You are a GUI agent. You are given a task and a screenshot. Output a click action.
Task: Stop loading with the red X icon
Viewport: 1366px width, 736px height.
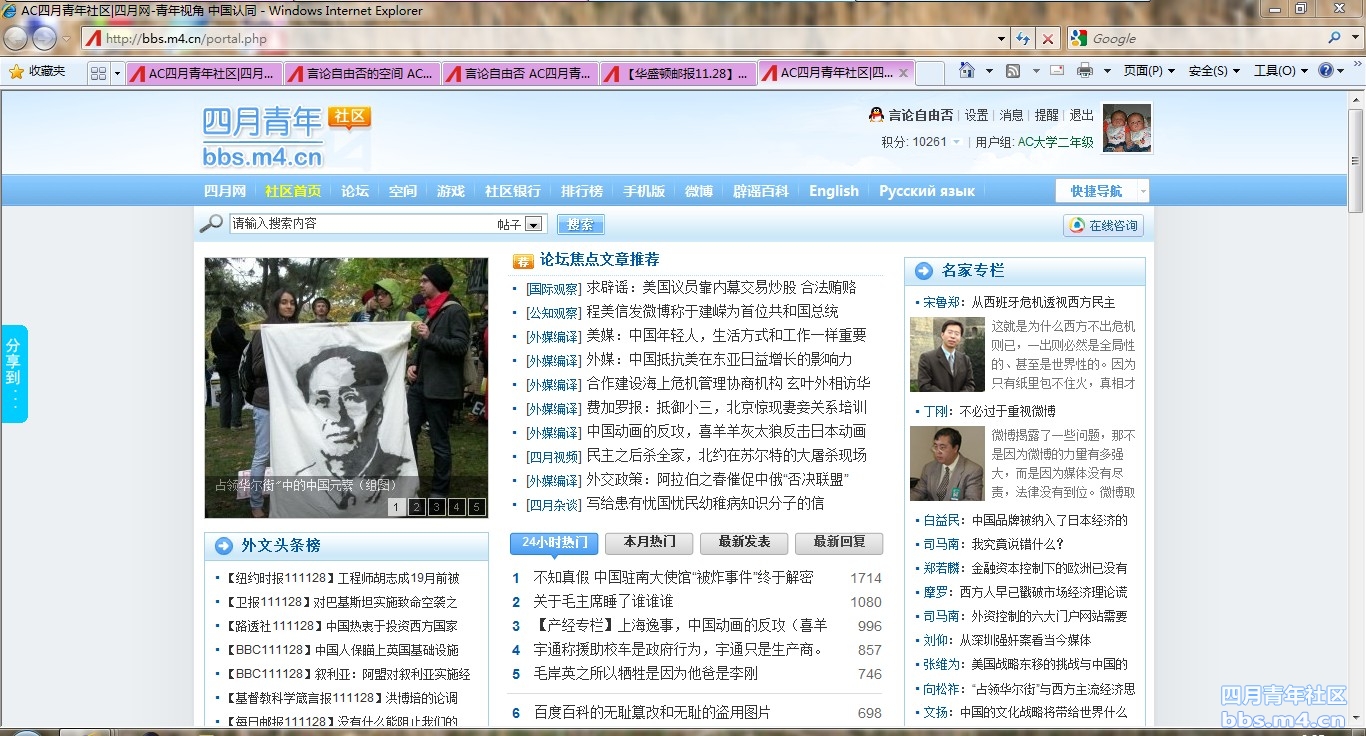[x=1047, y=38]
